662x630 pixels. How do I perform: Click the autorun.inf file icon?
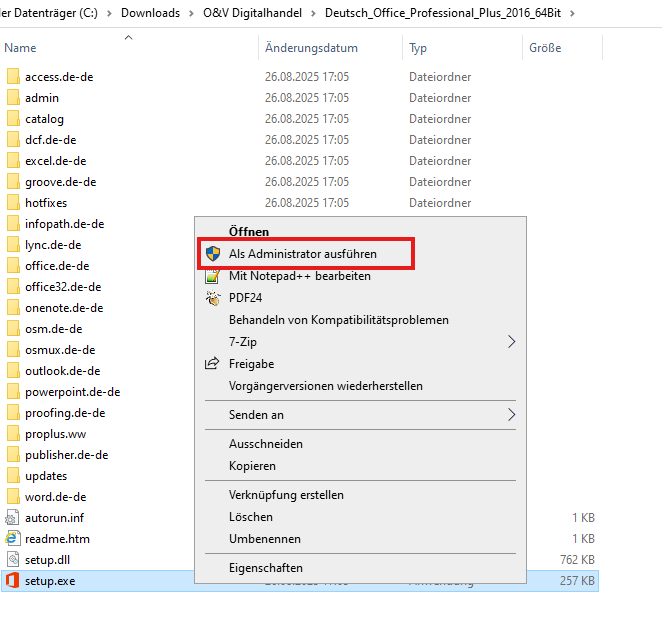pos(13,517)
